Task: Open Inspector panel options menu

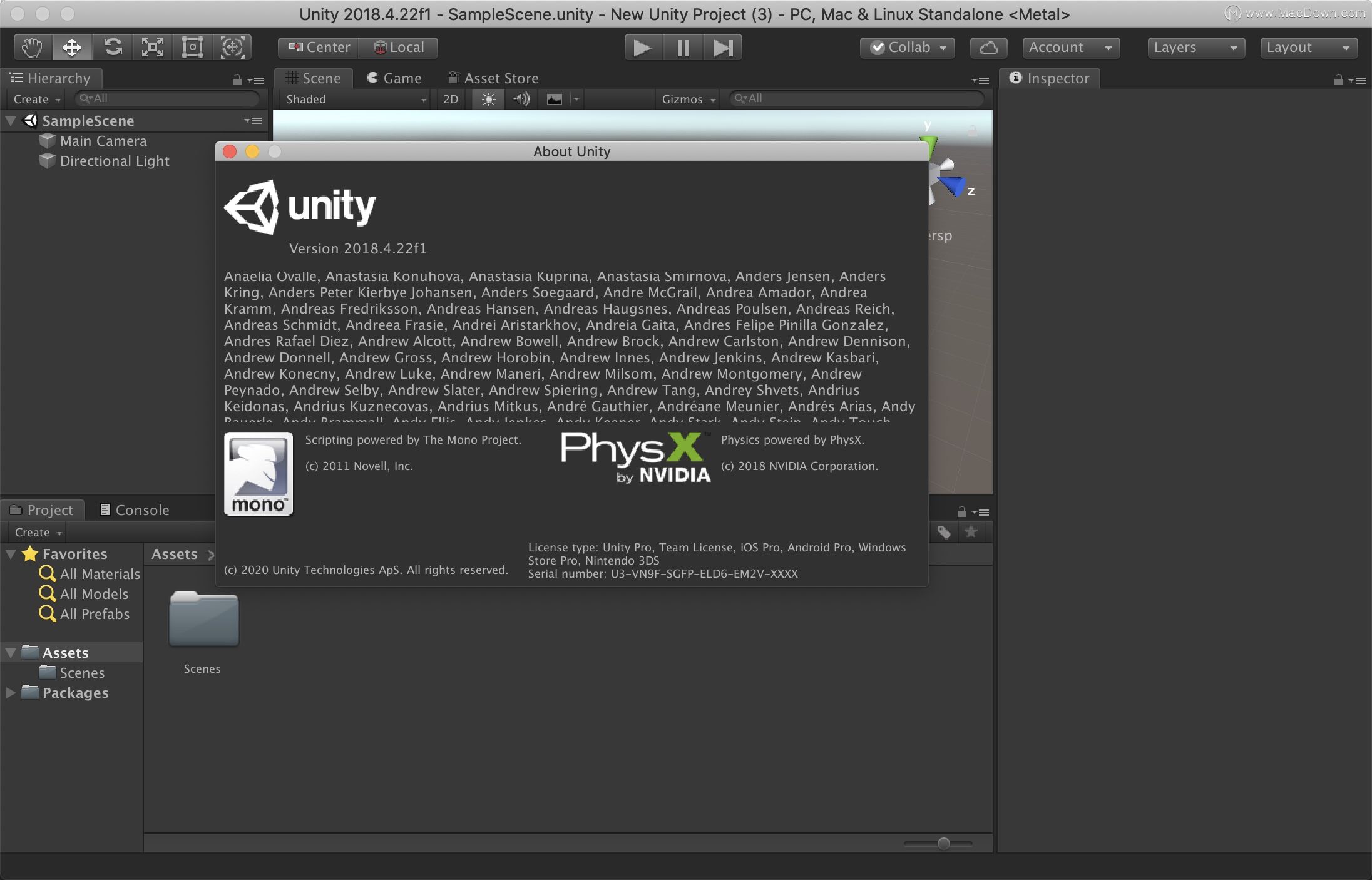Action: [1357, 80]
